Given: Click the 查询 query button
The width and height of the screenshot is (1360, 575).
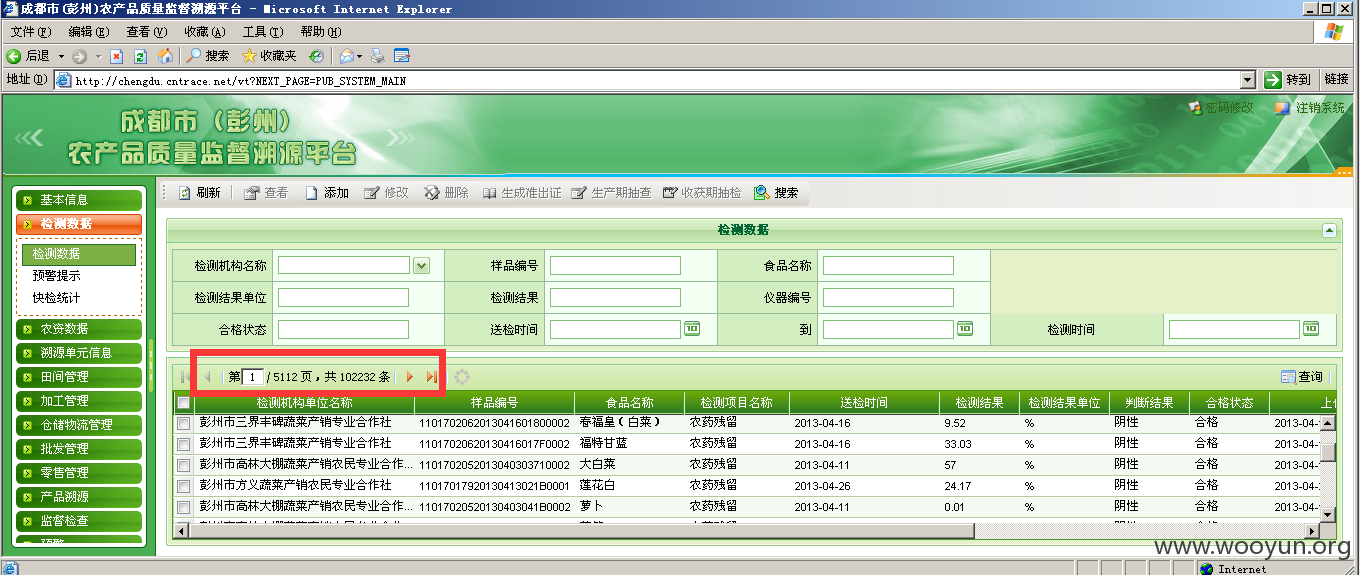Looking at the screenshot, I should (x=1302, y=377).
